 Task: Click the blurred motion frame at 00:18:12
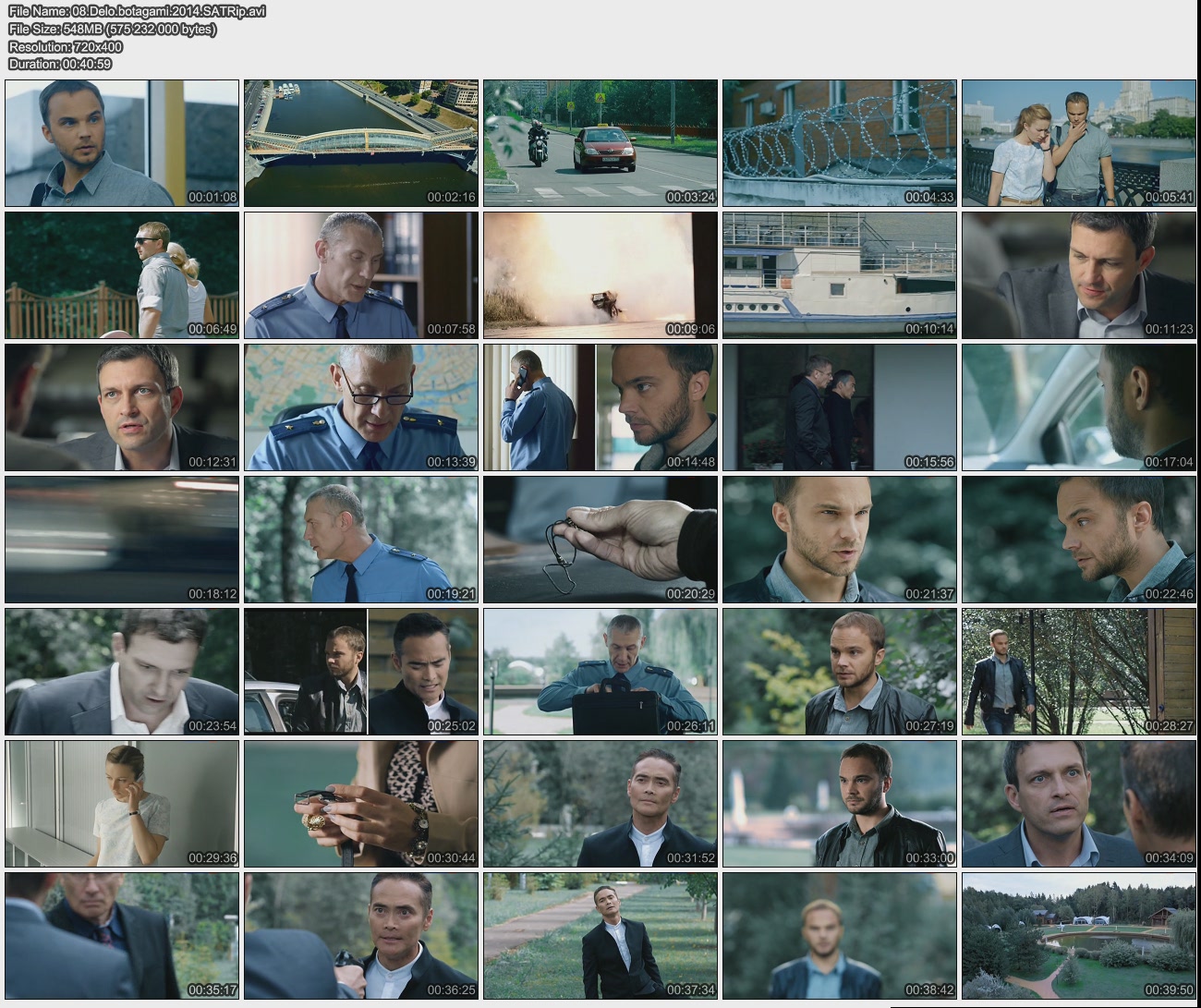122,540
